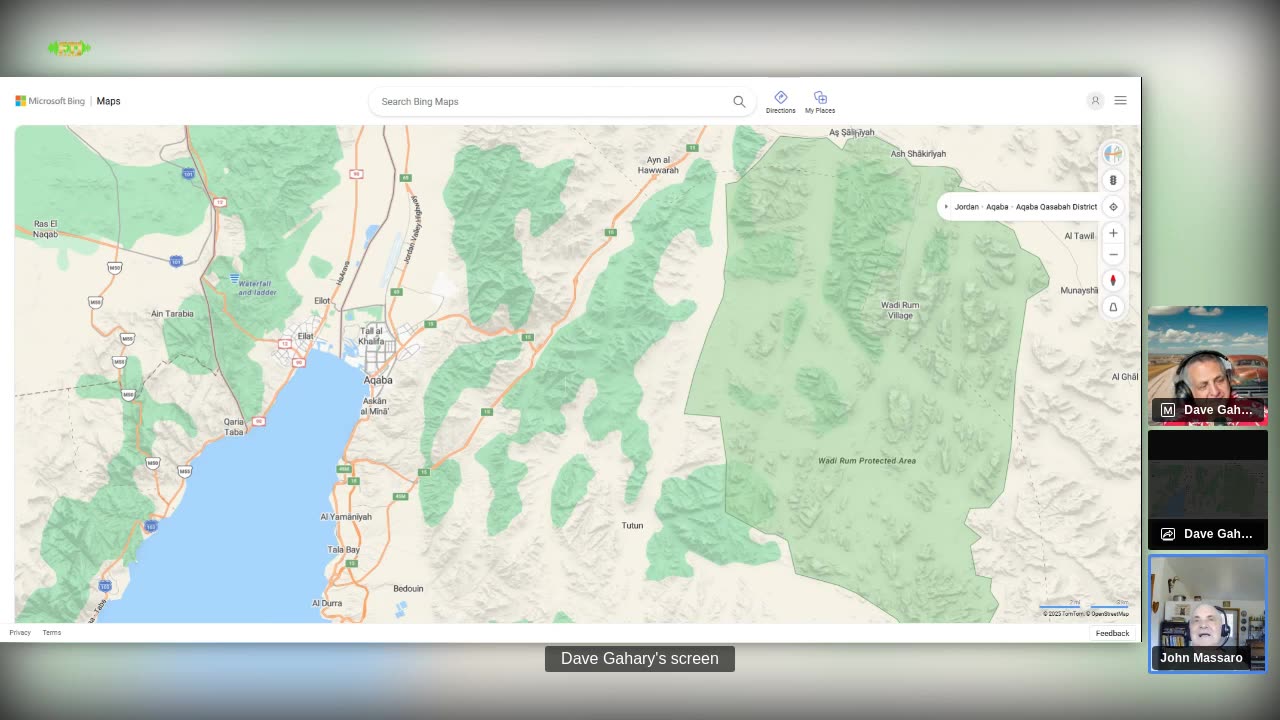This screenshot has height=720, width=1280.
Task: Open the hamburger settings menu
Action: tap(1120, 101)
